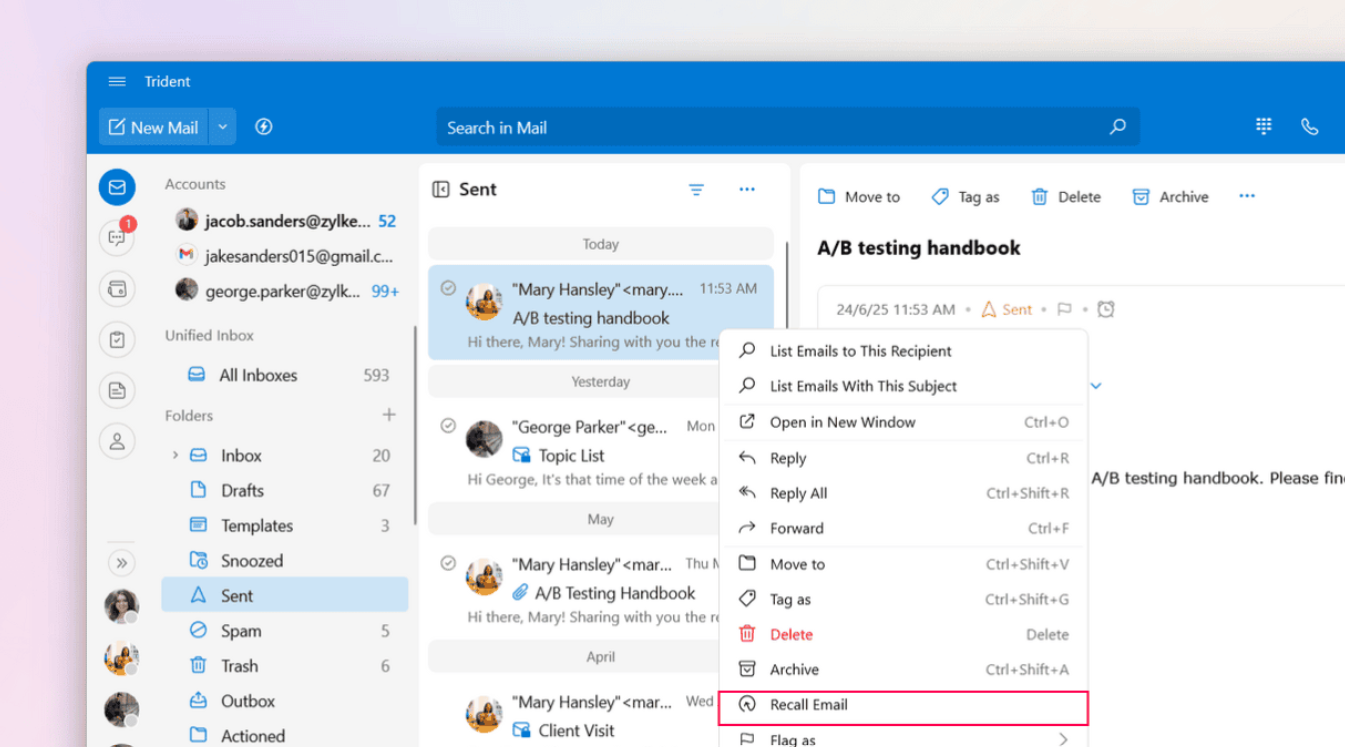Viewport: 1345px width, 747px height.
Task: Click the lightning quick actions icon
Action: point(264,127)
